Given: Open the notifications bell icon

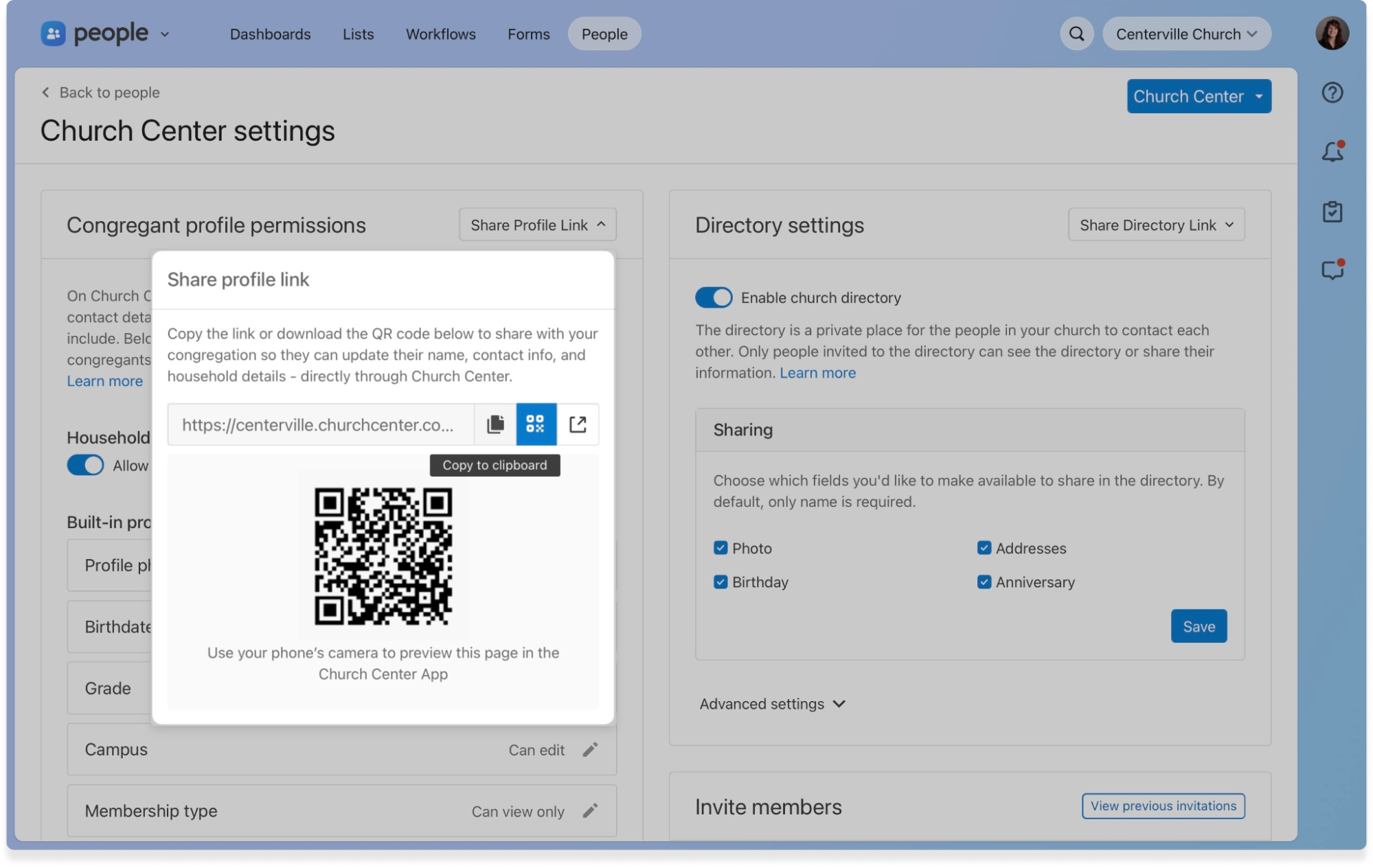Looking at the screenshot, I should 1332,152.
